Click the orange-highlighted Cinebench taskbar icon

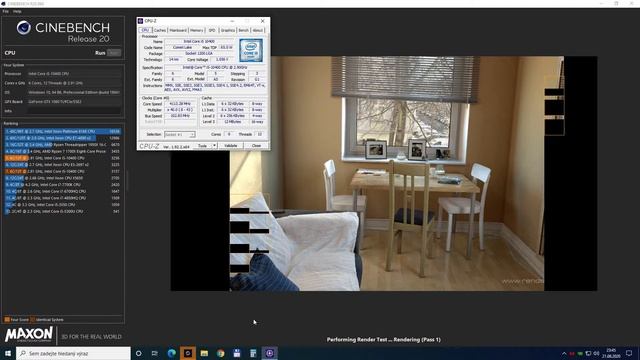point(188,353)
